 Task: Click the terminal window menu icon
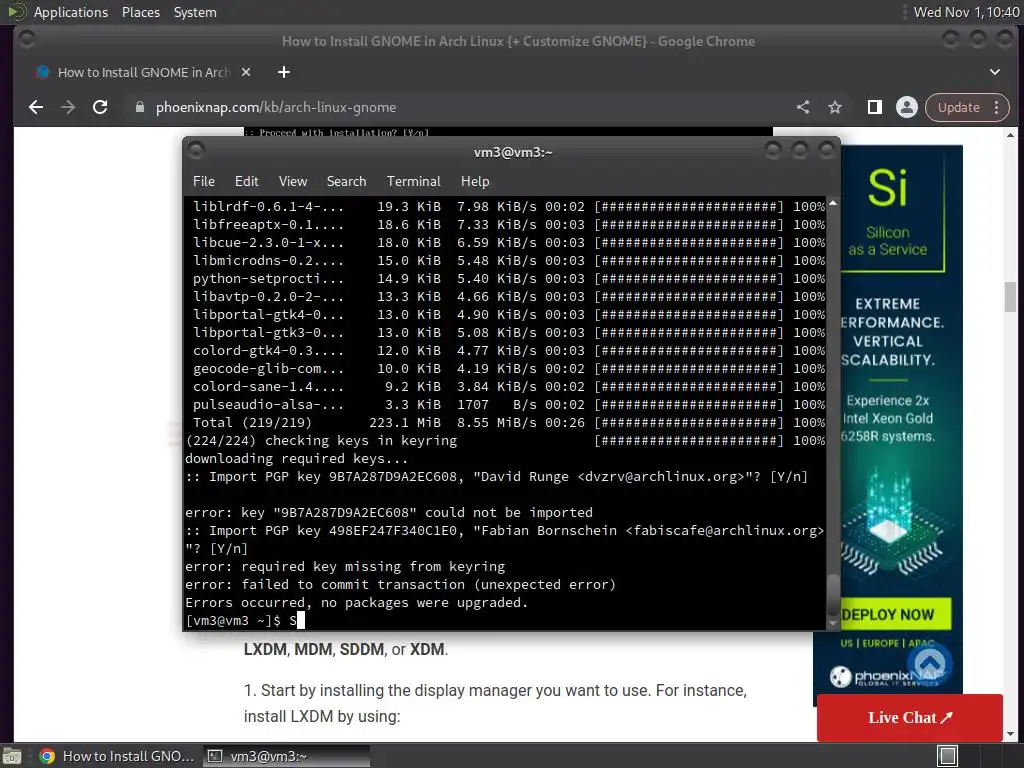point(196,151)
